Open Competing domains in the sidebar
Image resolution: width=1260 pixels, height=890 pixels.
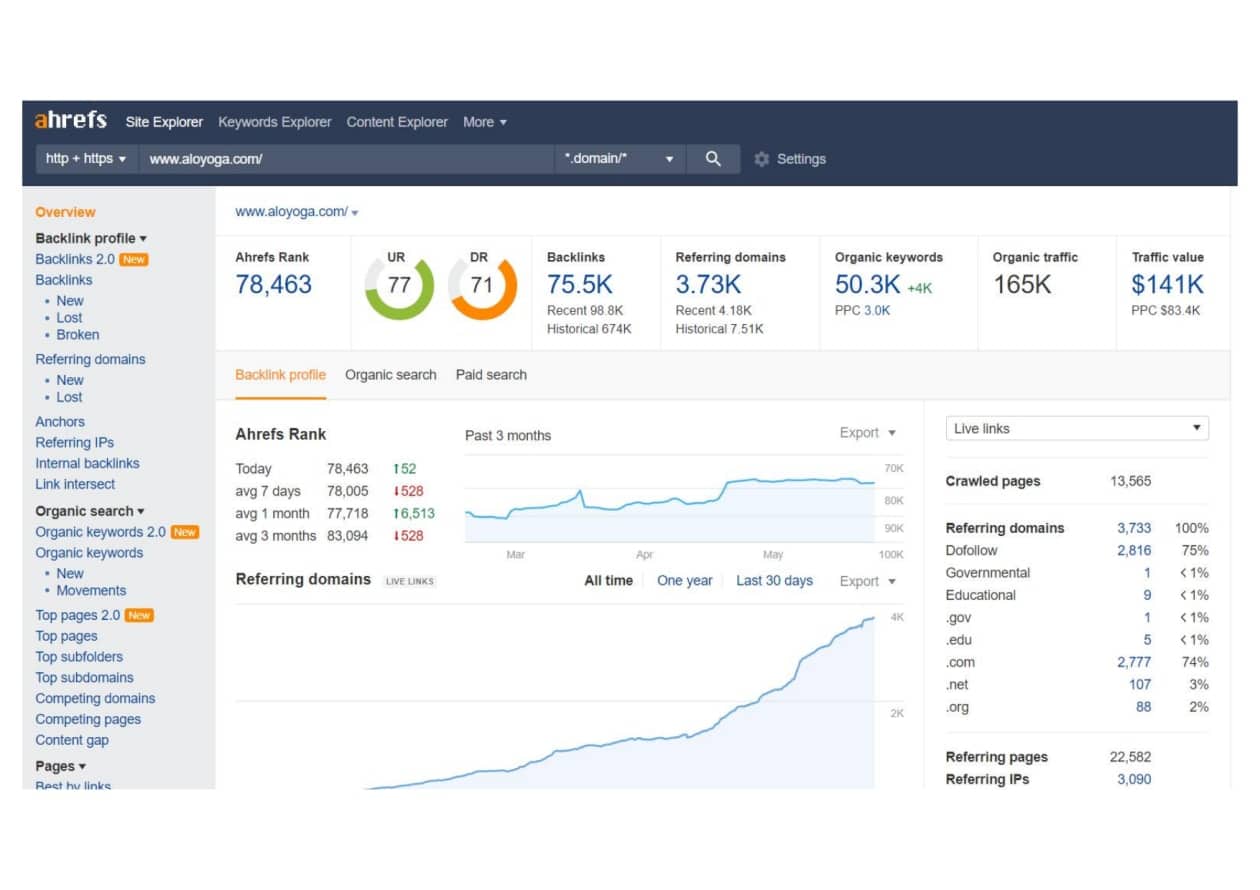tap(96, 699)
